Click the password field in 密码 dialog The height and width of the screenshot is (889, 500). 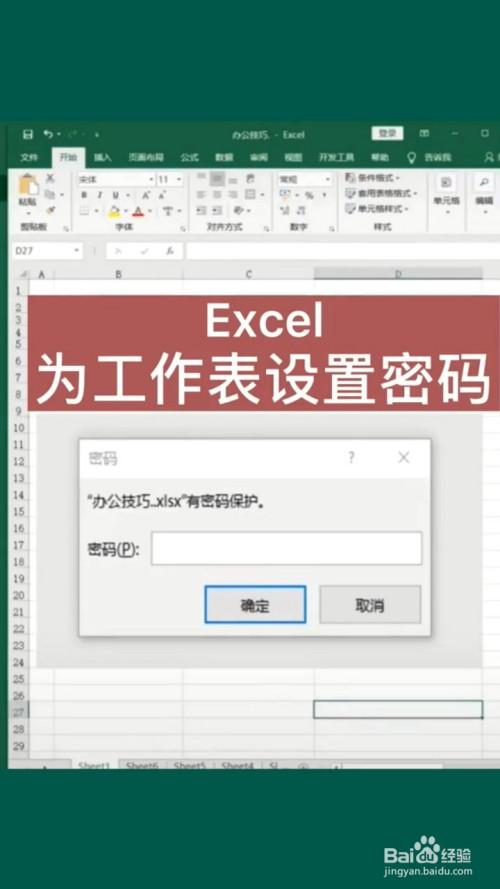click(286, 548)
